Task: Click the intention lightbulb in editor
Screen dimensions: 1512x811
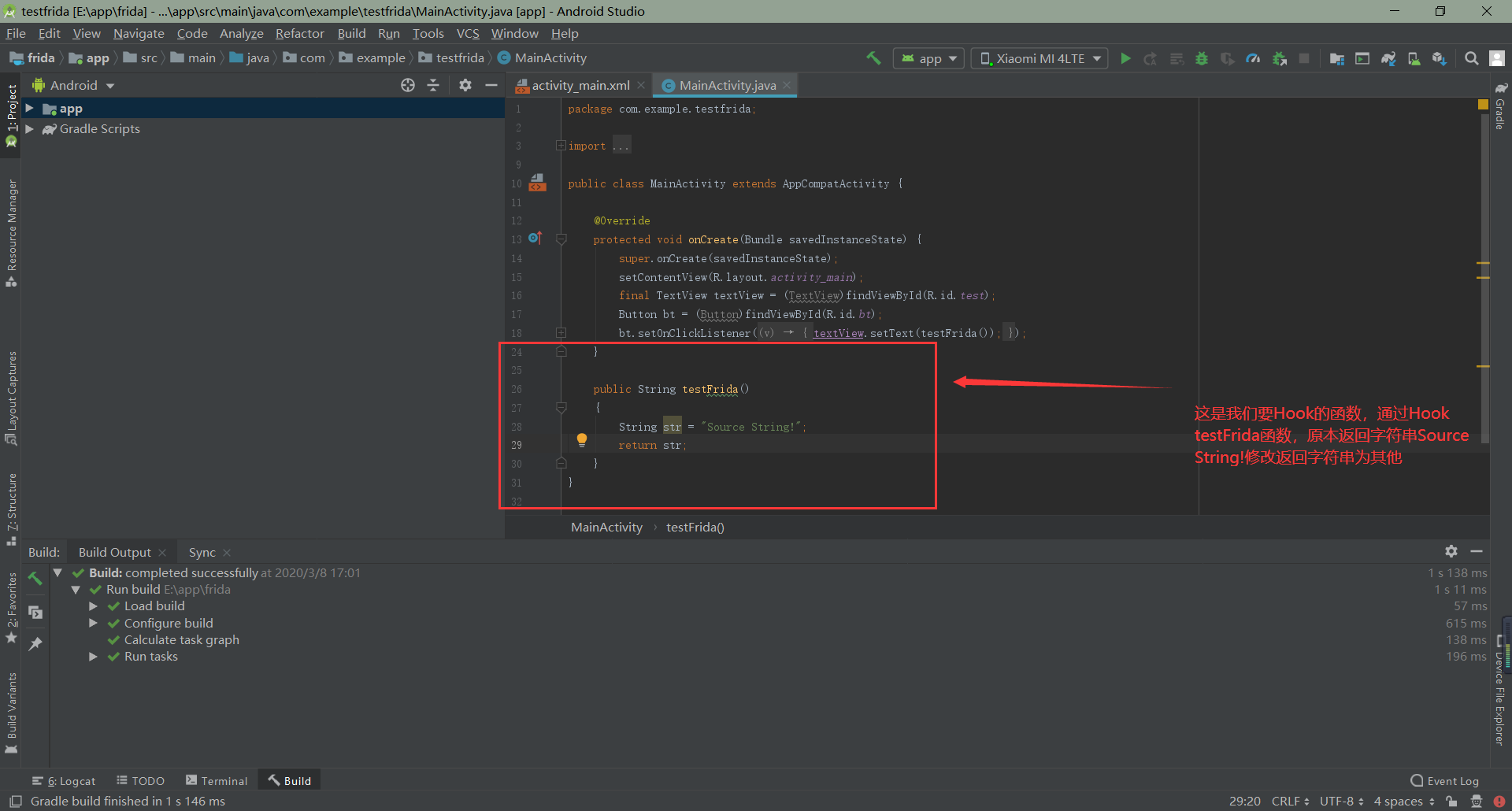Action: (x=582, y=439)
